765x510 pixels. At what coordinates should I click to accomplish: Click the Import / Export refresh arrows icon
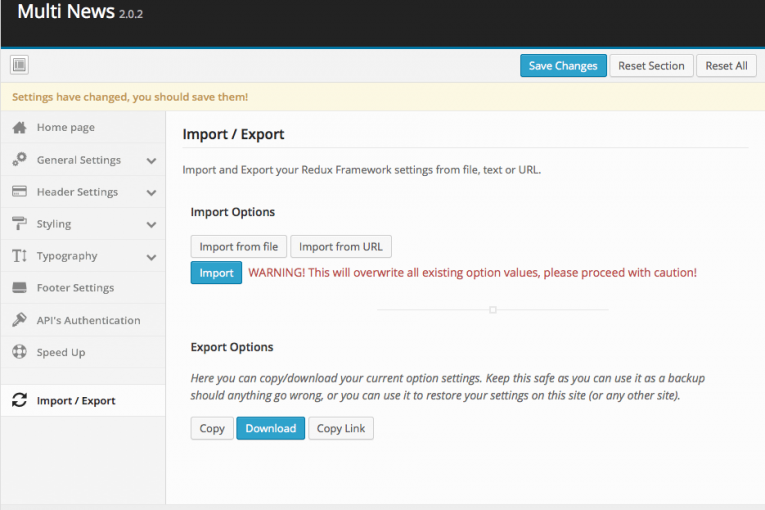(x=20, y=400)
